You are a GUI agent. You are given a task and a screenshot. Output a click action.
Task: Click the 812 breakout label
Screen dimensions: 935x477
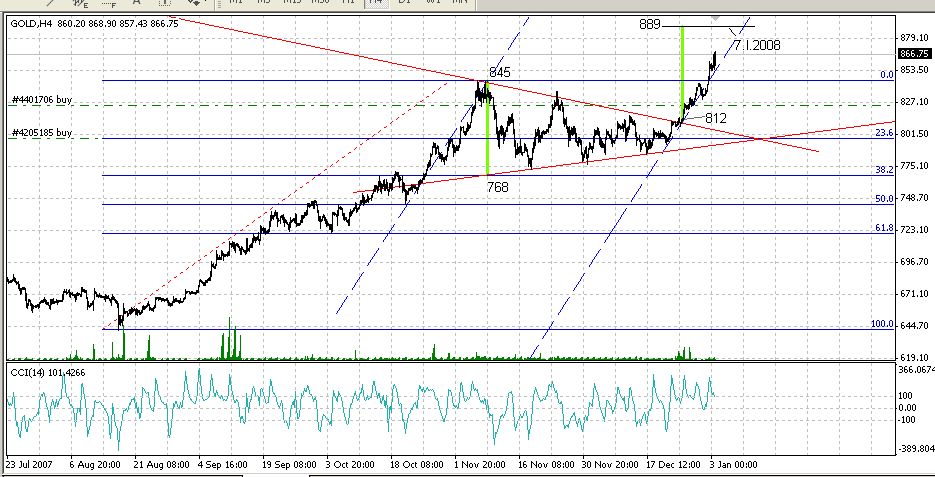716,117
